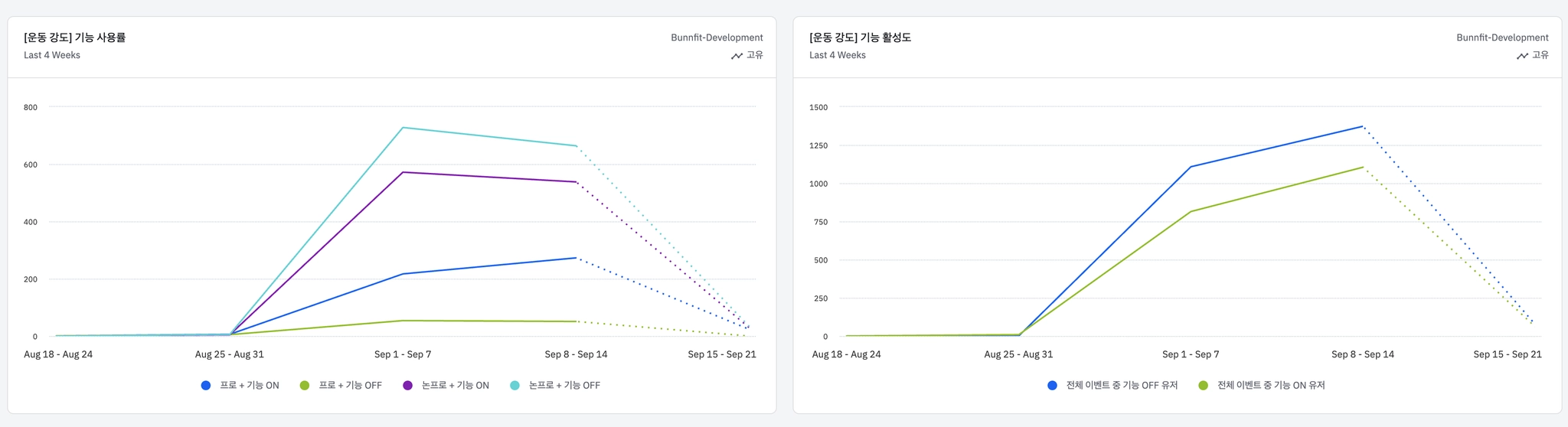Open the [운동 강도] 기능 활성도 chart title
The height and width of the screenshot is (427, 1568).
click(x=861, y=37)
